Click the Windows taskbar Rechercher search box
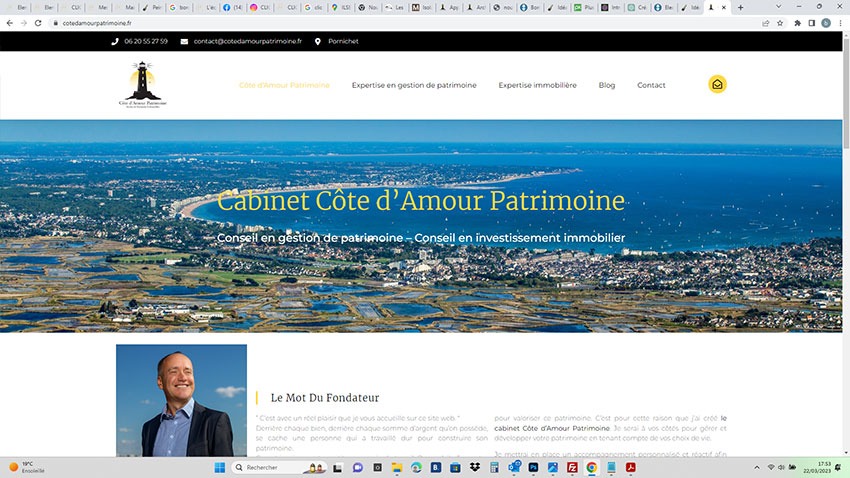850x478 pixels. [278, 468]
